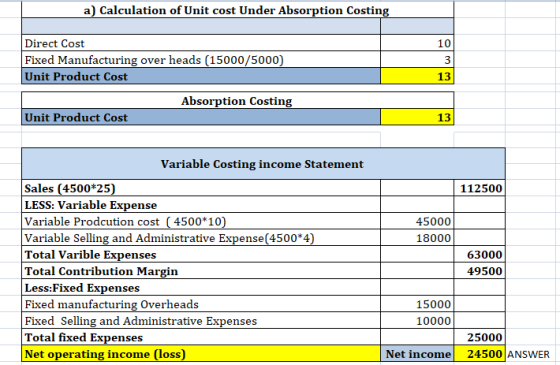Select yellow 13 cell beside Fixed Manufacturing section
560x365 pixels.
click(417, 76)
